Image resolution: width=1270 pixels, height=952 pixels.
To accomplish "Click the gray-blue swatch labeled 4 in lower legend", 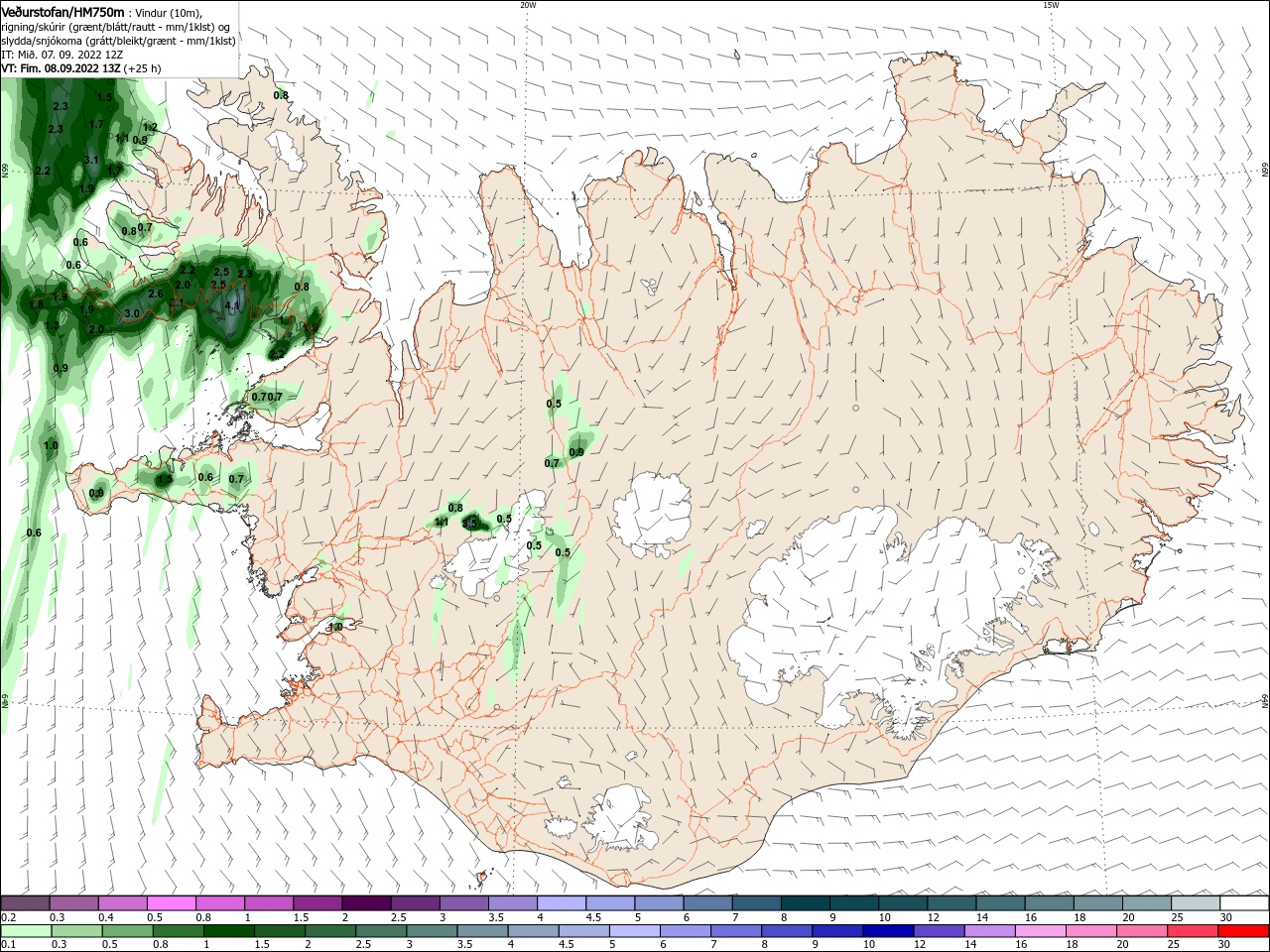I will (533, 931).
